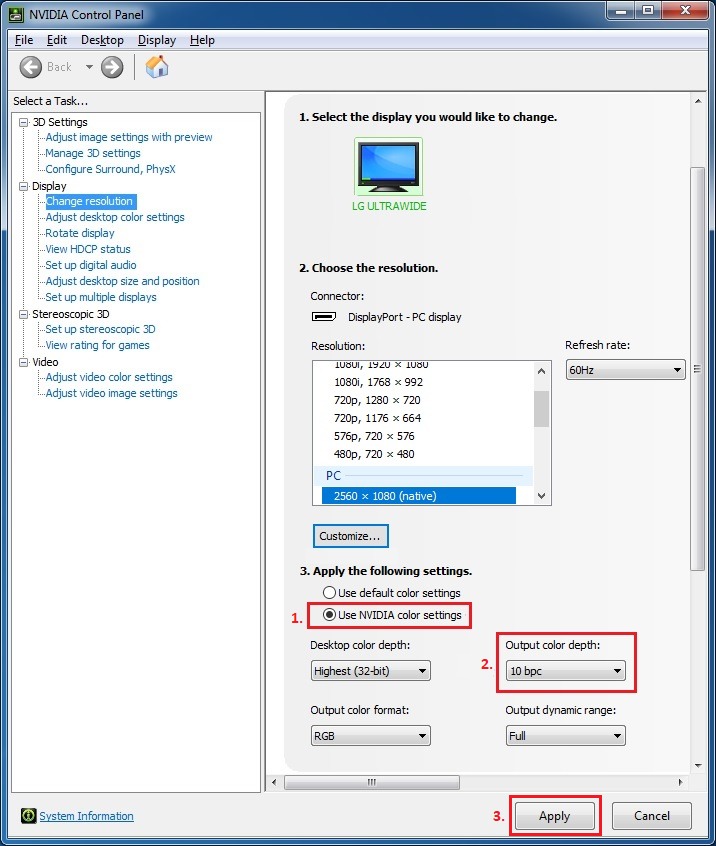Open Manage 3D settings task
This screenshot has height=846, width=716.
[93, 153]
